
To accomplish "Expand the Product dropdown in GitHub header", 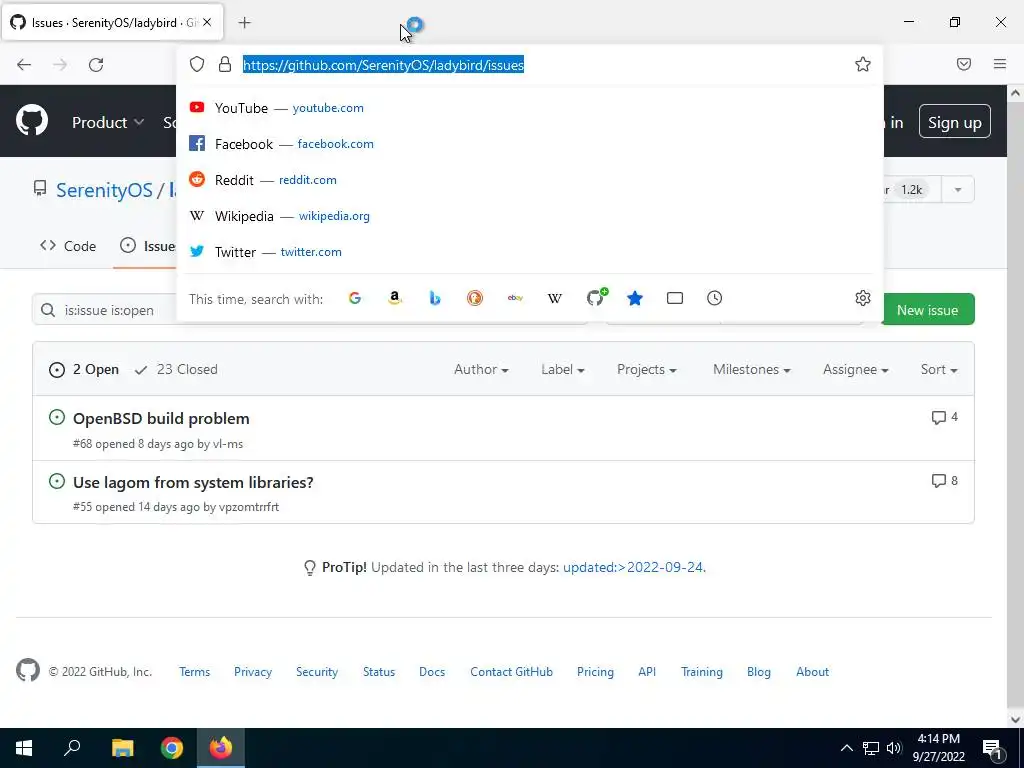I will (x=108, y=122).
